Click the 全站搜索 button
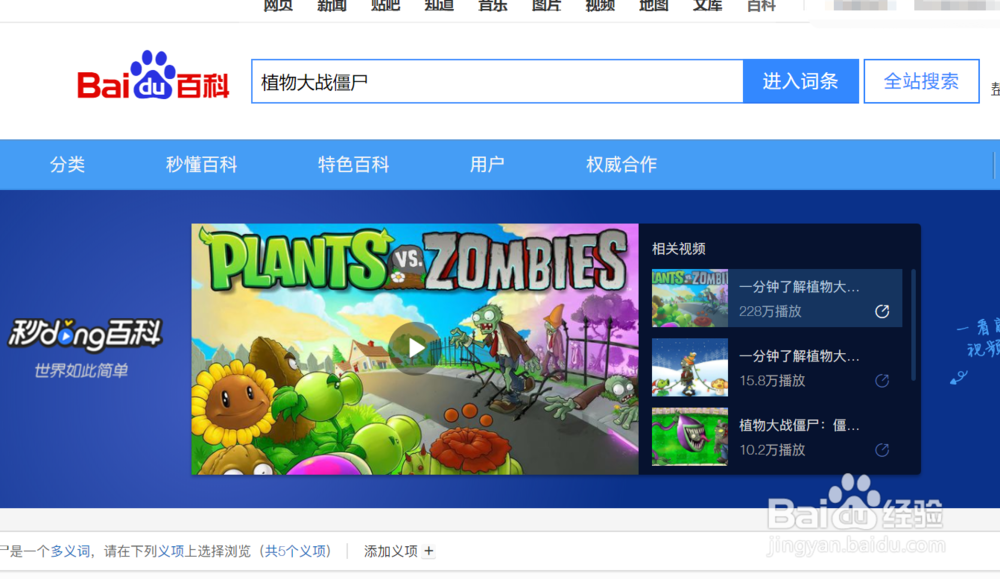This screenshot has width=1000, height=579. (x=920, y=81)
